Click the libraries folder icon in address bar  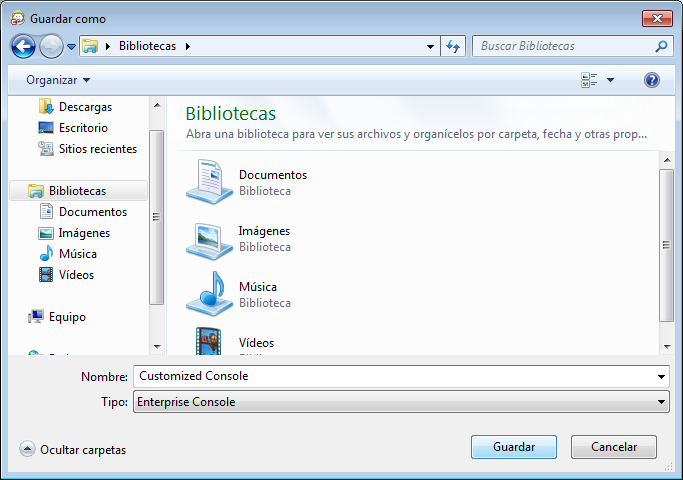coord(90,46)
